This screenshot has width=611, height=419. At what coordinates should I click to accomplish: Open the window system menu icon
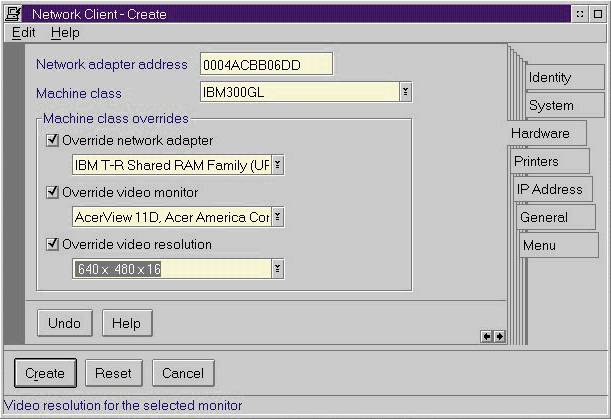[13, 14]
